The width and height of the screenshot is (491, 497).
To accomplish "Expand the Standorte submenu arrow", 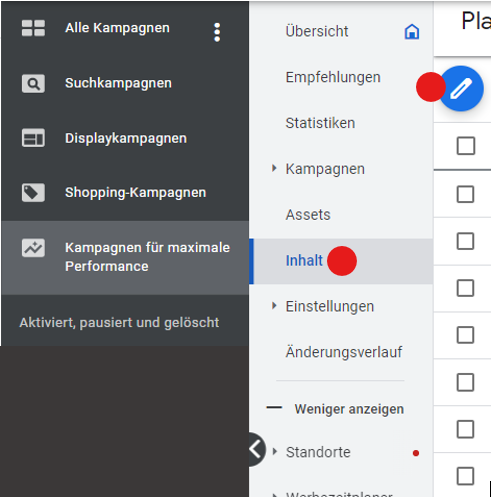I will (274, 452).
